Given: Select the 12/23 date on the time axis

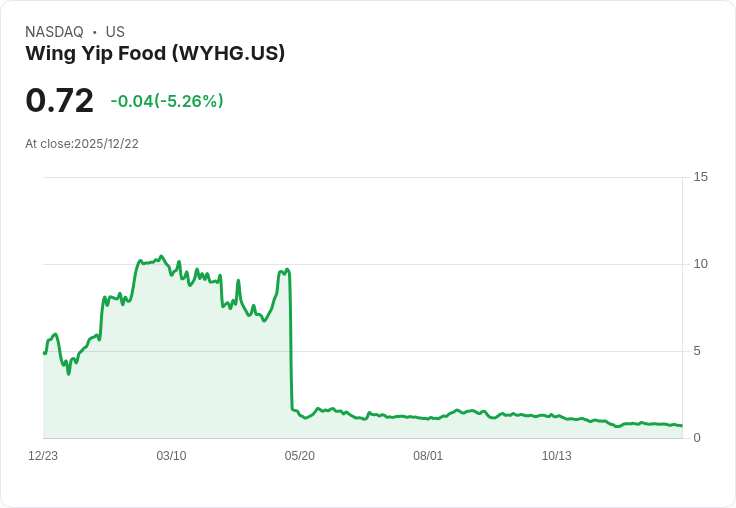Looking at the screenshot, I should (43, 456).
